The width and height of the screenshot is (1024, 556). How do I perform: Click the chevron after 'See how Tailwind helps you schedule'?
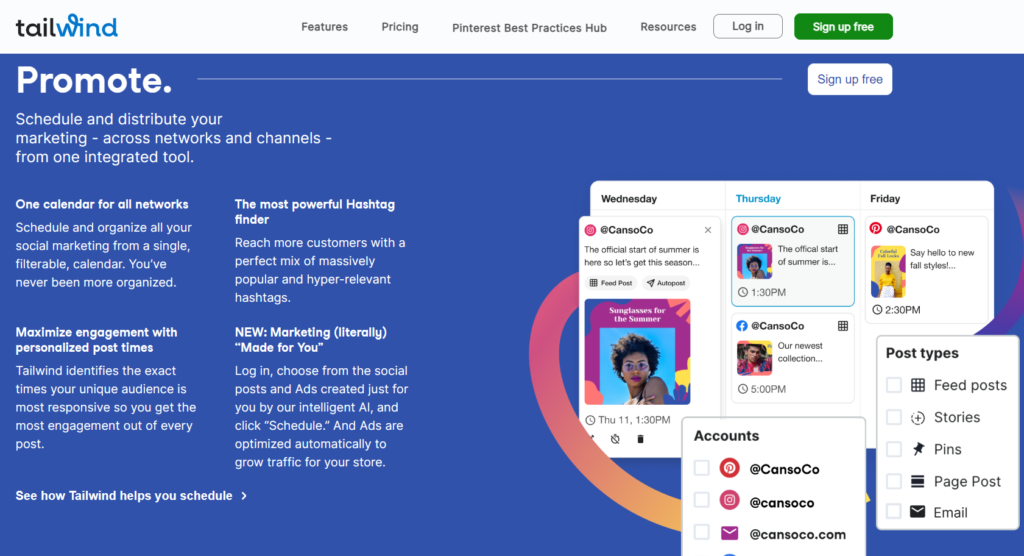pos(244,496)
